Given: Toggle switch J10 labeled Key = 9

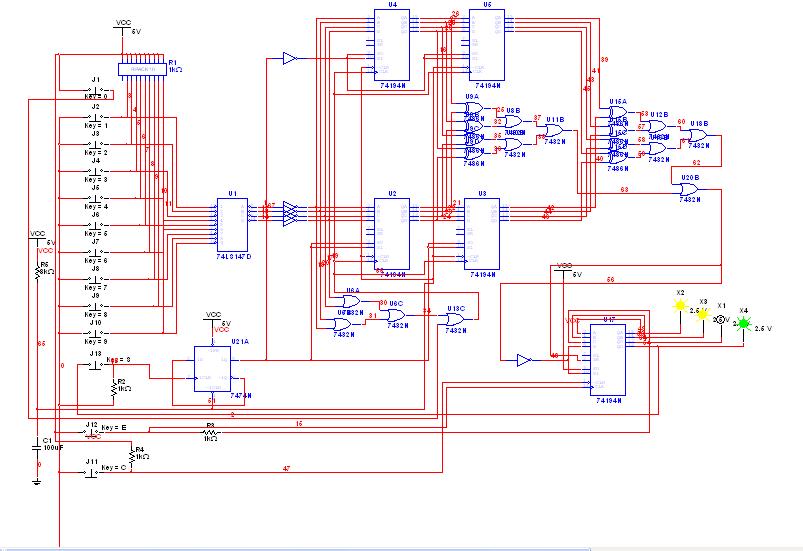Looking at the screenshot, I should (96, 333).
